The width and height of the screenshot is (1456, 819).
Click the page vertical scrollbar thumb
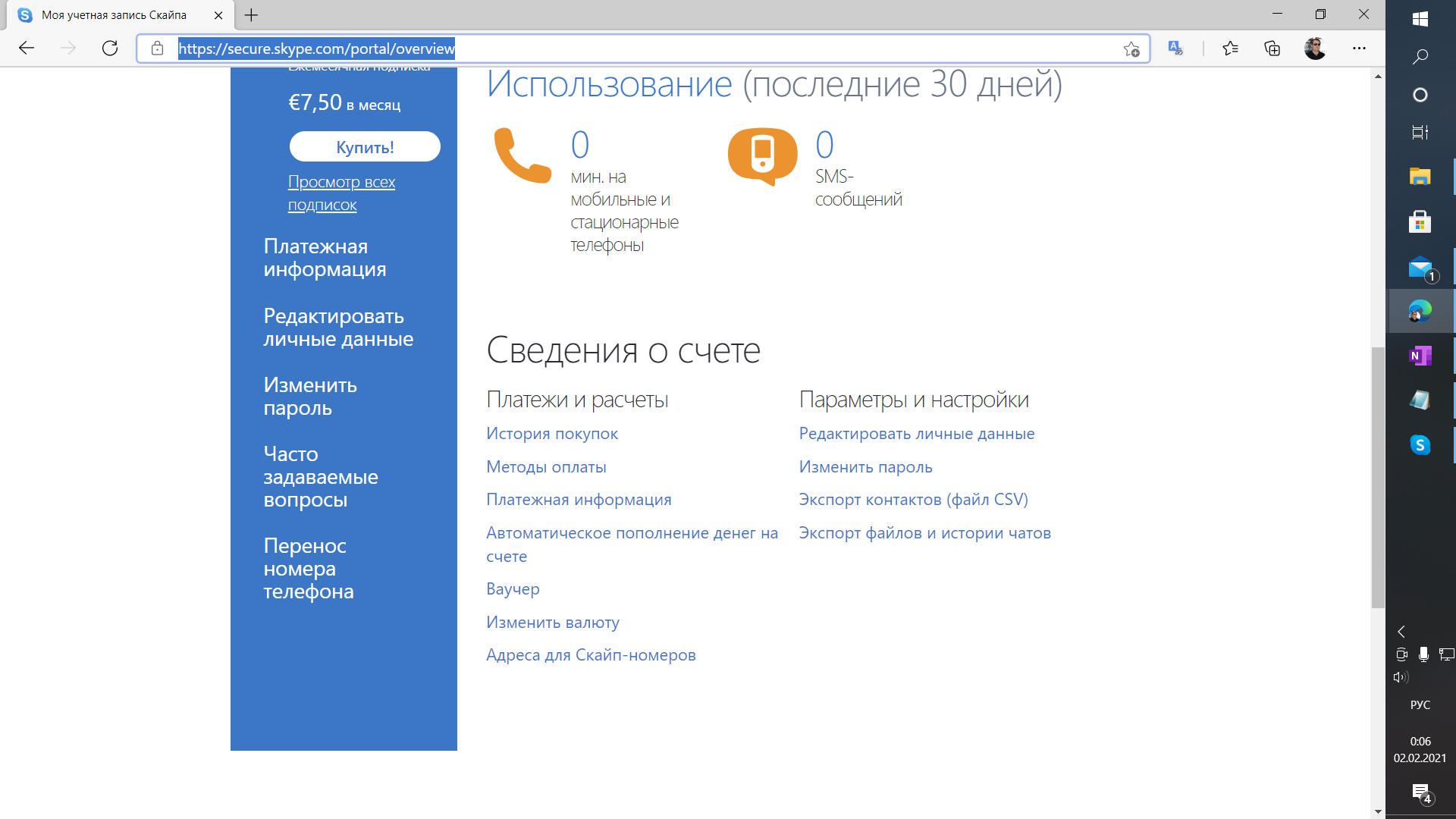click(1378, 478)
